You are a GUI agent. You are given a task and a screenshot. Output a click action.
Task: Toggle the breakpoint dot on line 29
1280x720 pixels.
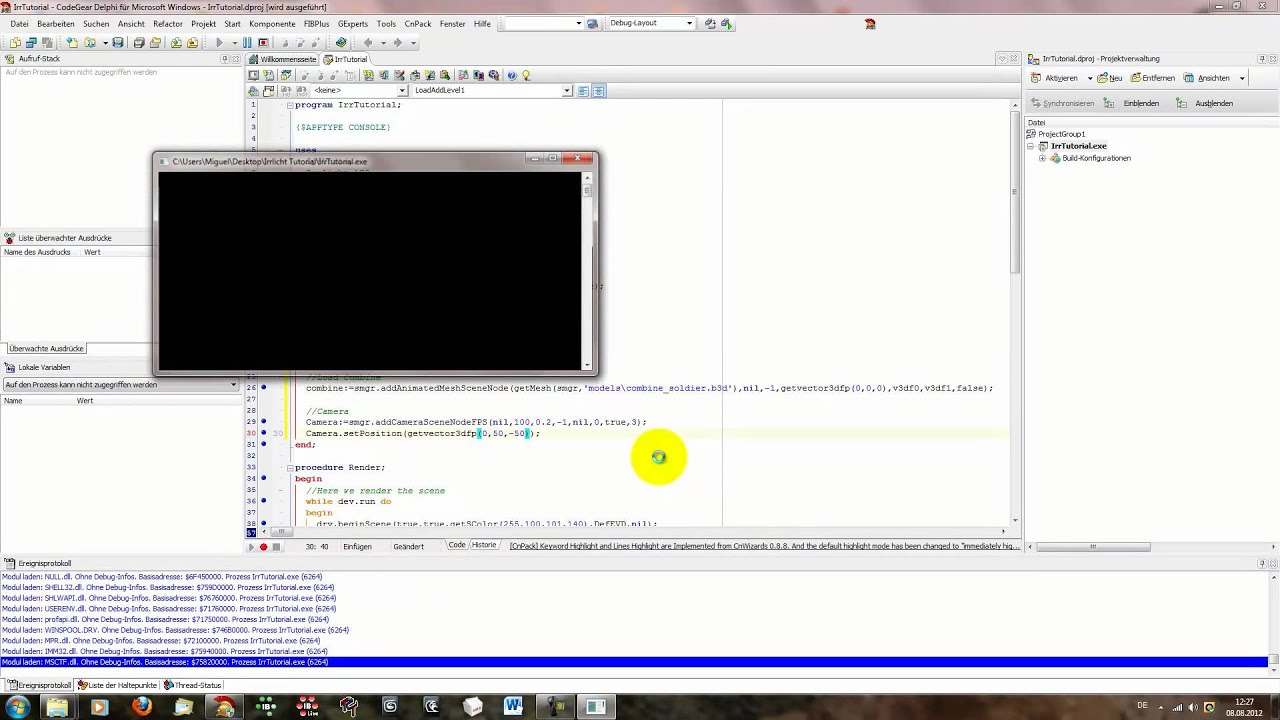tap(264, 422)
